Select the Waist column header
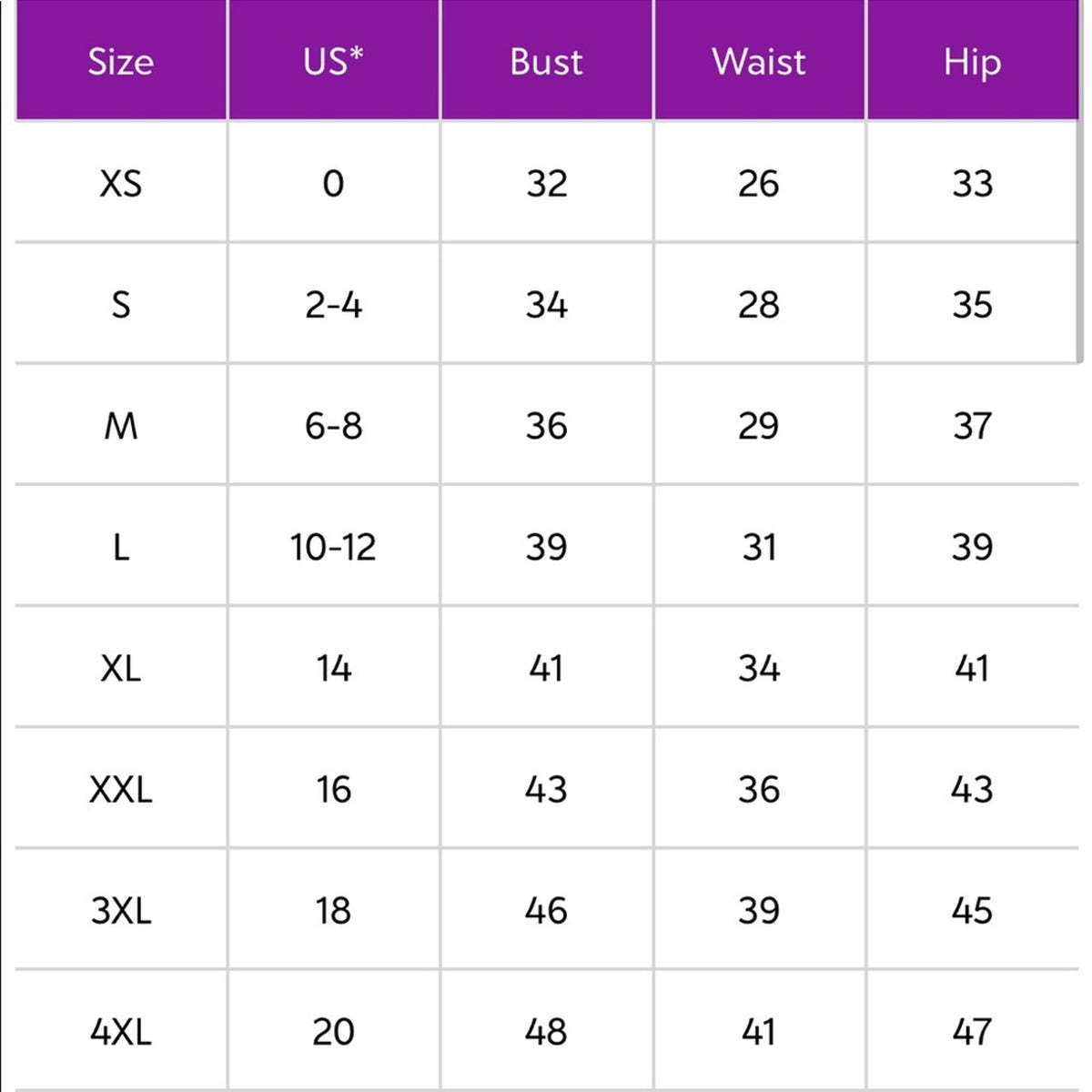 pos(759,61)
